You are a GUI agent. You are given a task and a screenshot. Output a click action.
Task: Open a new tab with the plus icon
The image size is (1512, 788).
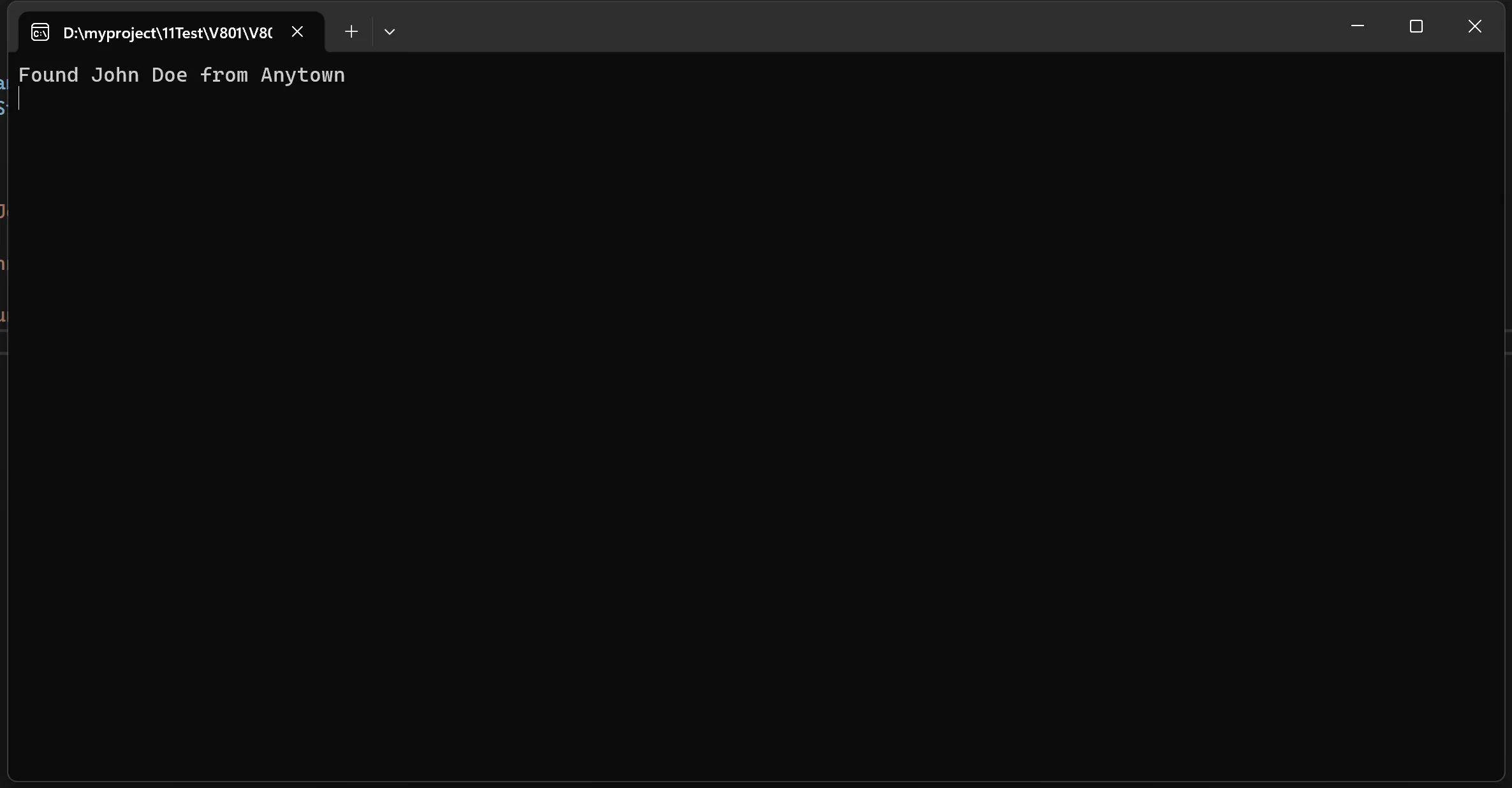click(351, 31)
